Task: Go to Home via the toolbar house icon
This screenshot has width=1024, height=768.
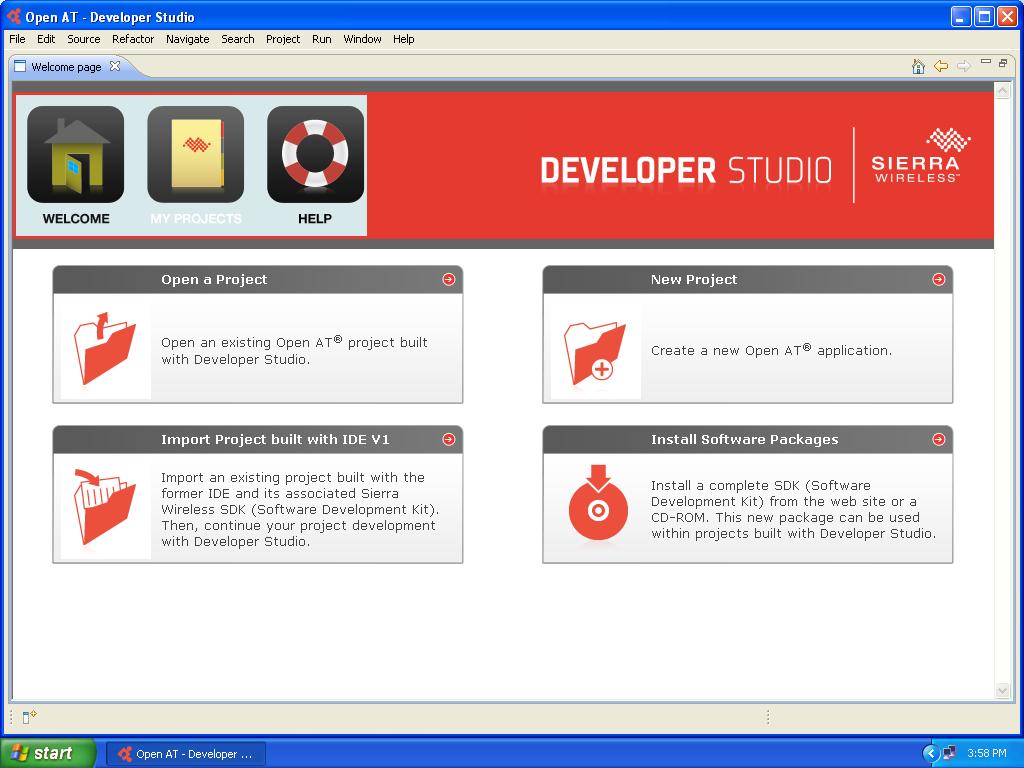Action: click(918, 67)
